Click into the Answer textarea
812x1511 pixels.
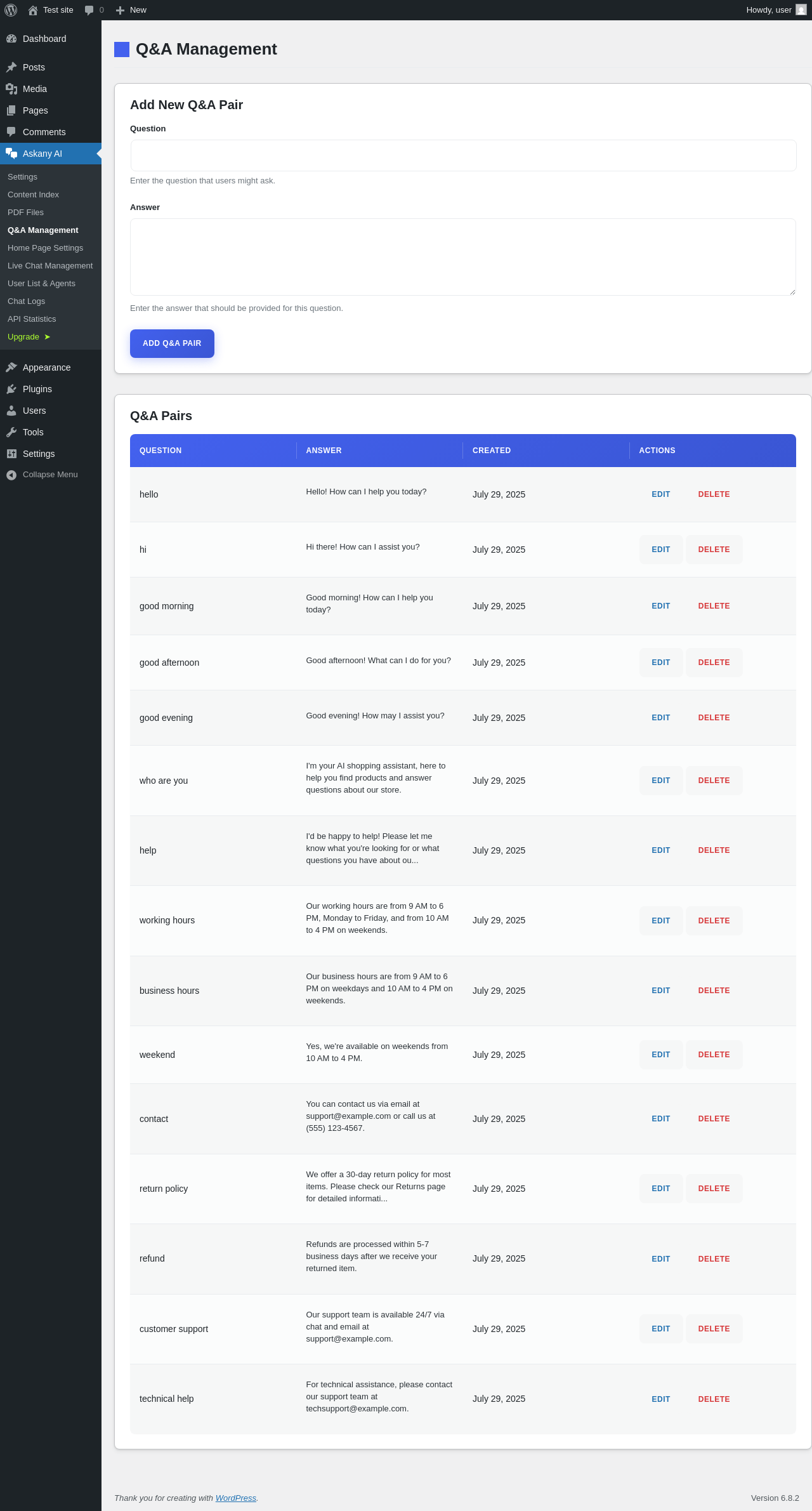click(x=463, y=257)
